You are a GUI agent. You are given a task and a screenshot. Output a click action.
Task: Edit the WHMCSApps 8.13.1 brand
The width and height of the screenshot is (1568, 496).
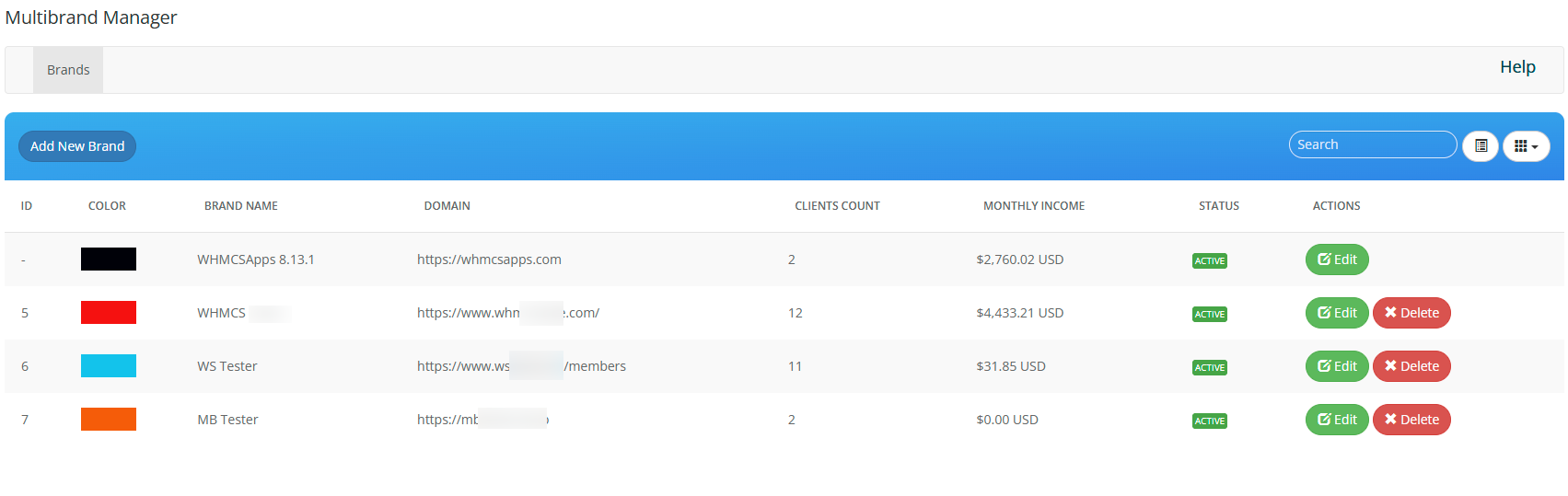(x=1336, y=260)
